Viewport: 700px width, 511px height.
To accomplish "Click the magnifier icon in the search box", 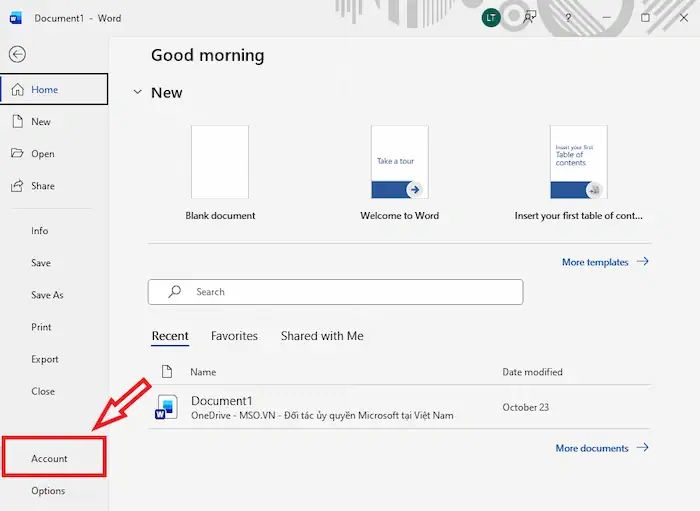I will (x=175, y=292).
